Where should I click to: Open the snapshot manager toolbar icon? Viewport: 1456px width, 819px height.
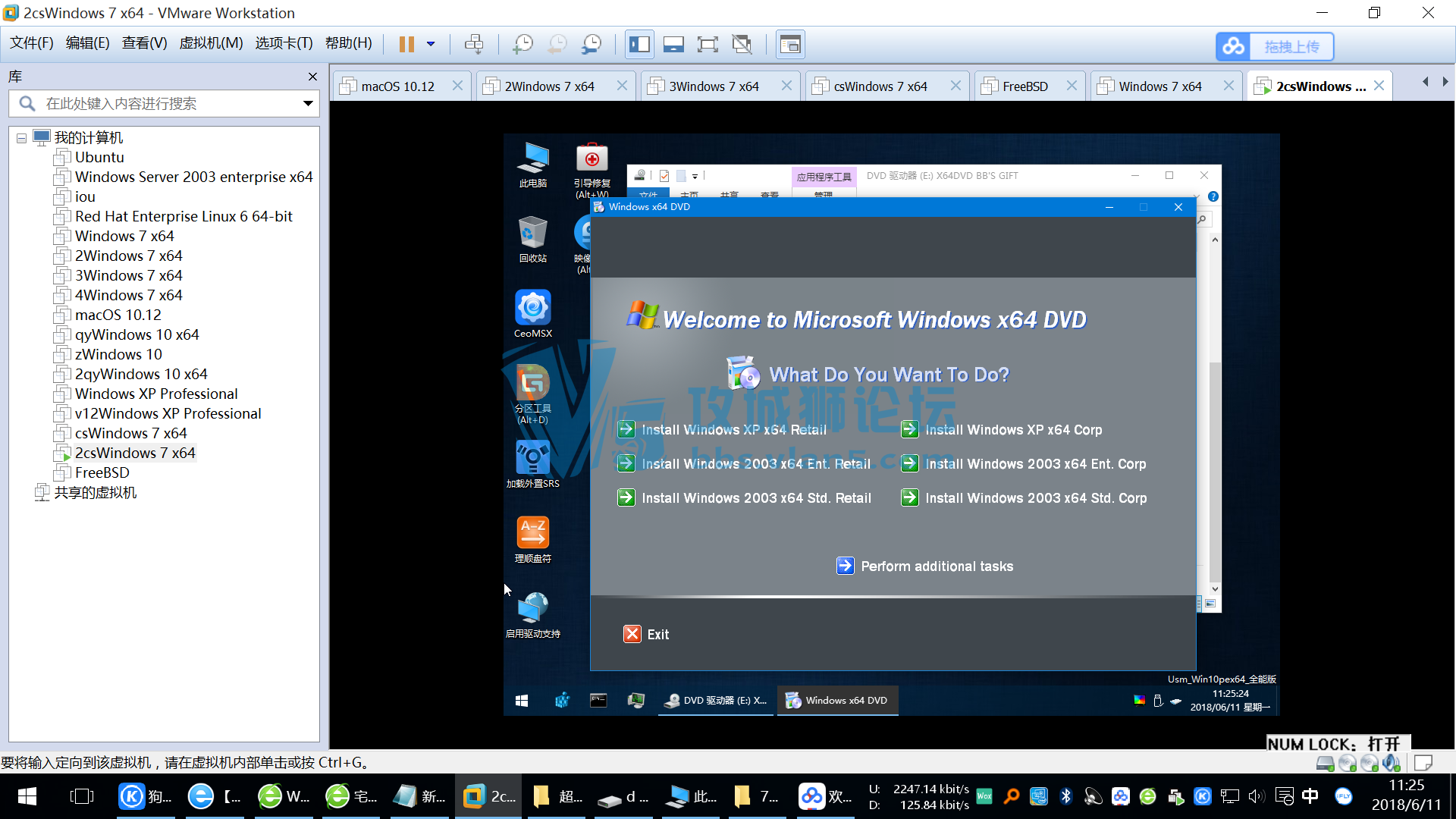click(591, 44)
